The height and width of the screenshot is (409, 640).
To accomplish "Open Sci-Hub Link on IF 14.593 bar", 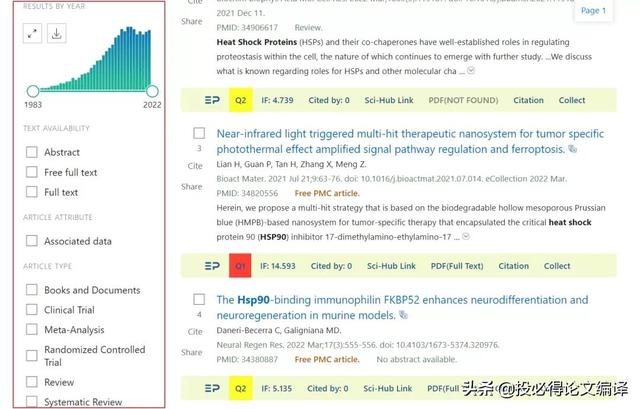I will [391, 266].
